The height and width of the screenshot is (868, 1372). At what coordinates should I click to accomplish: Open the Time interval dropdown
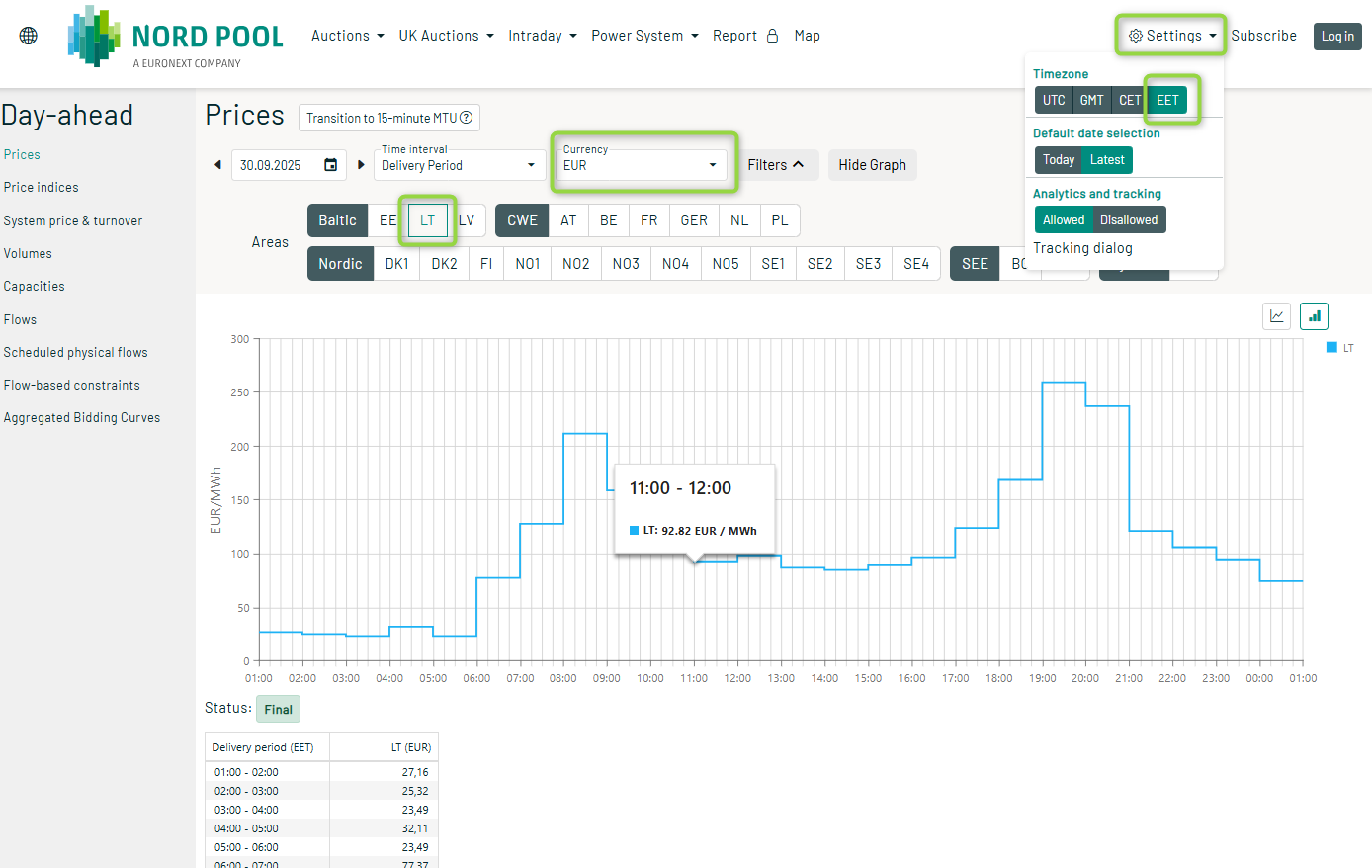coord(460,164)
